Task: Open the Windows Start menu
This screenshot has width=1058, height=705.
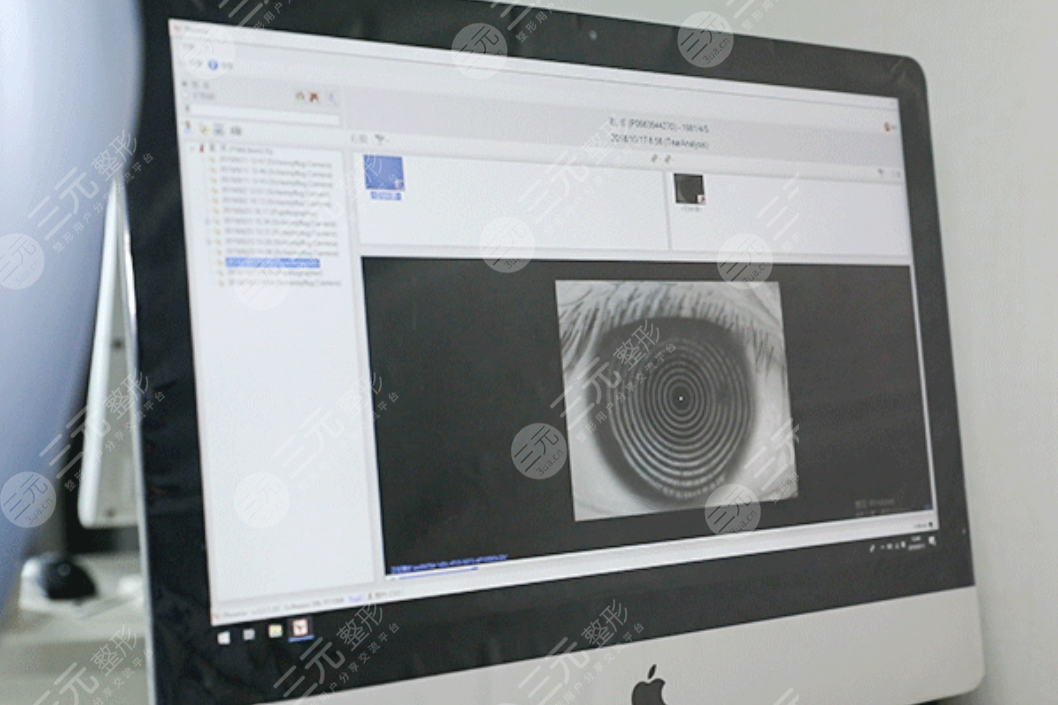Action: tap(223, 637)
